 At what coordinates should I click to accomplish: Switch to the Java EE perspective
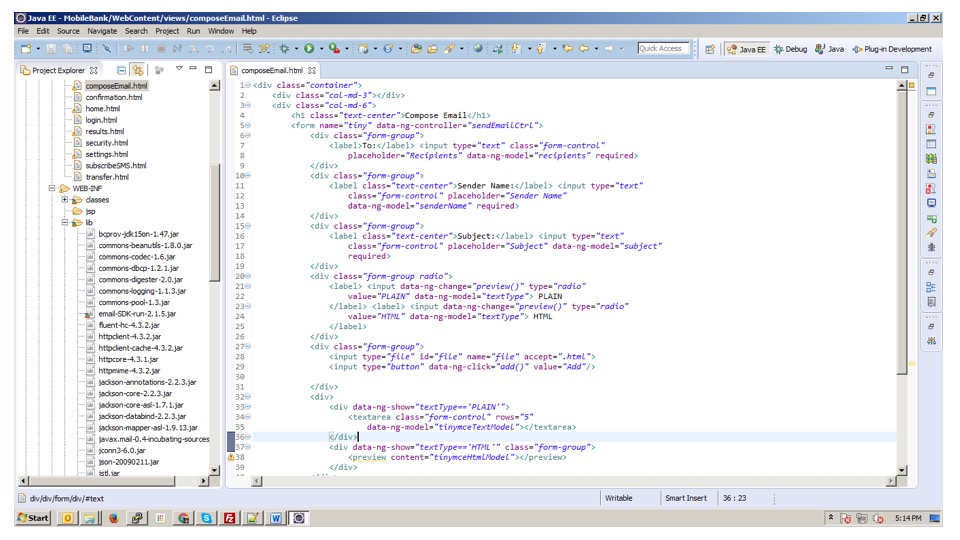click(x=746, y=49)
